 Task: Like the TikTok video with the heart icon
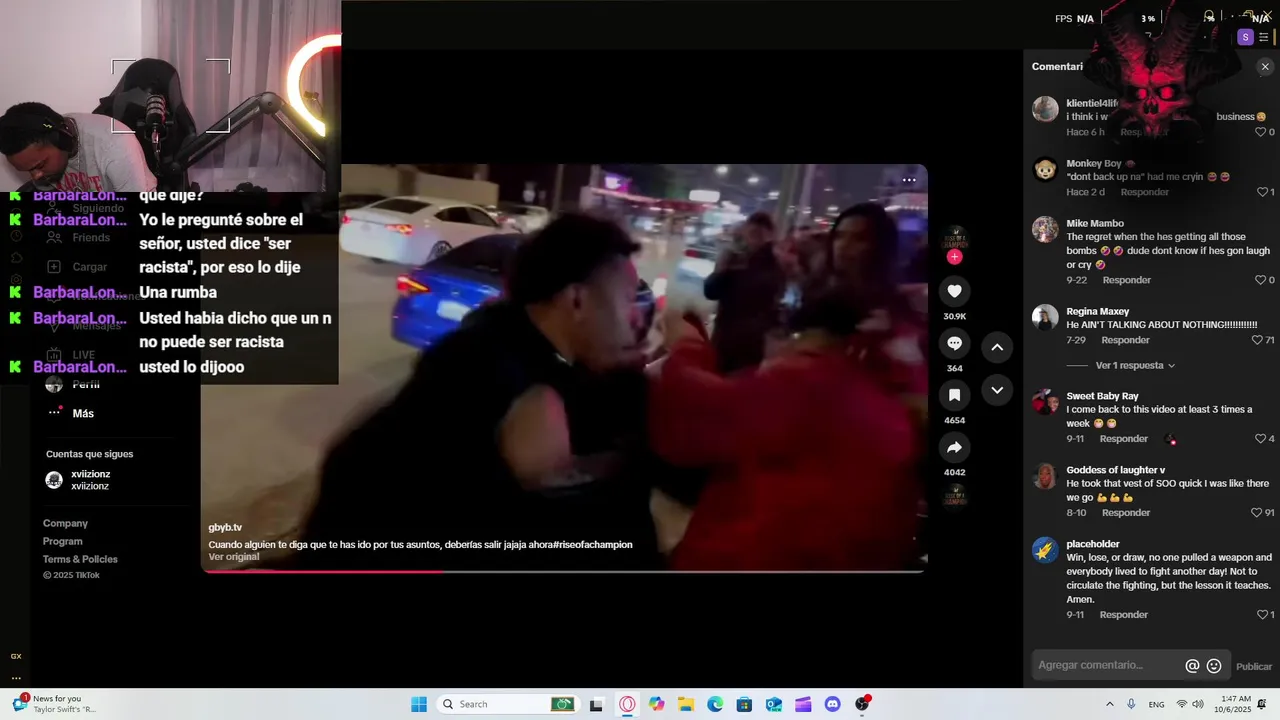(954, 291)
